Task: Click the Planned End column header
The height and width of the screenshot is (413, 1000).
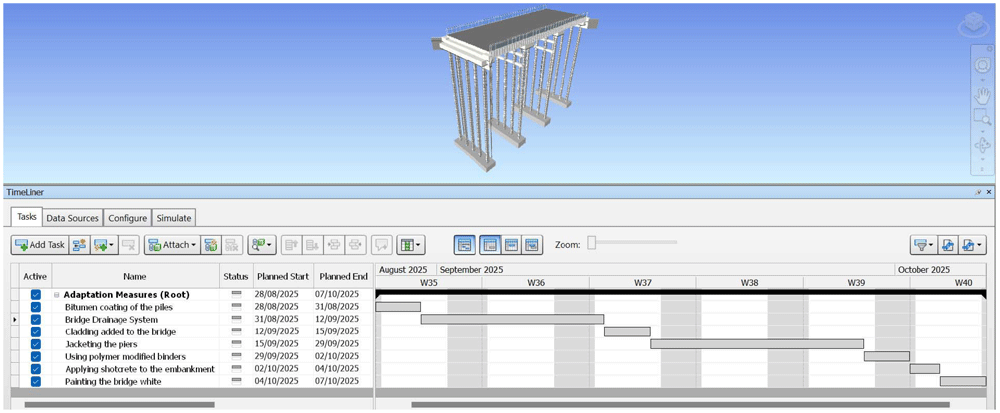Action: point(344,277)
